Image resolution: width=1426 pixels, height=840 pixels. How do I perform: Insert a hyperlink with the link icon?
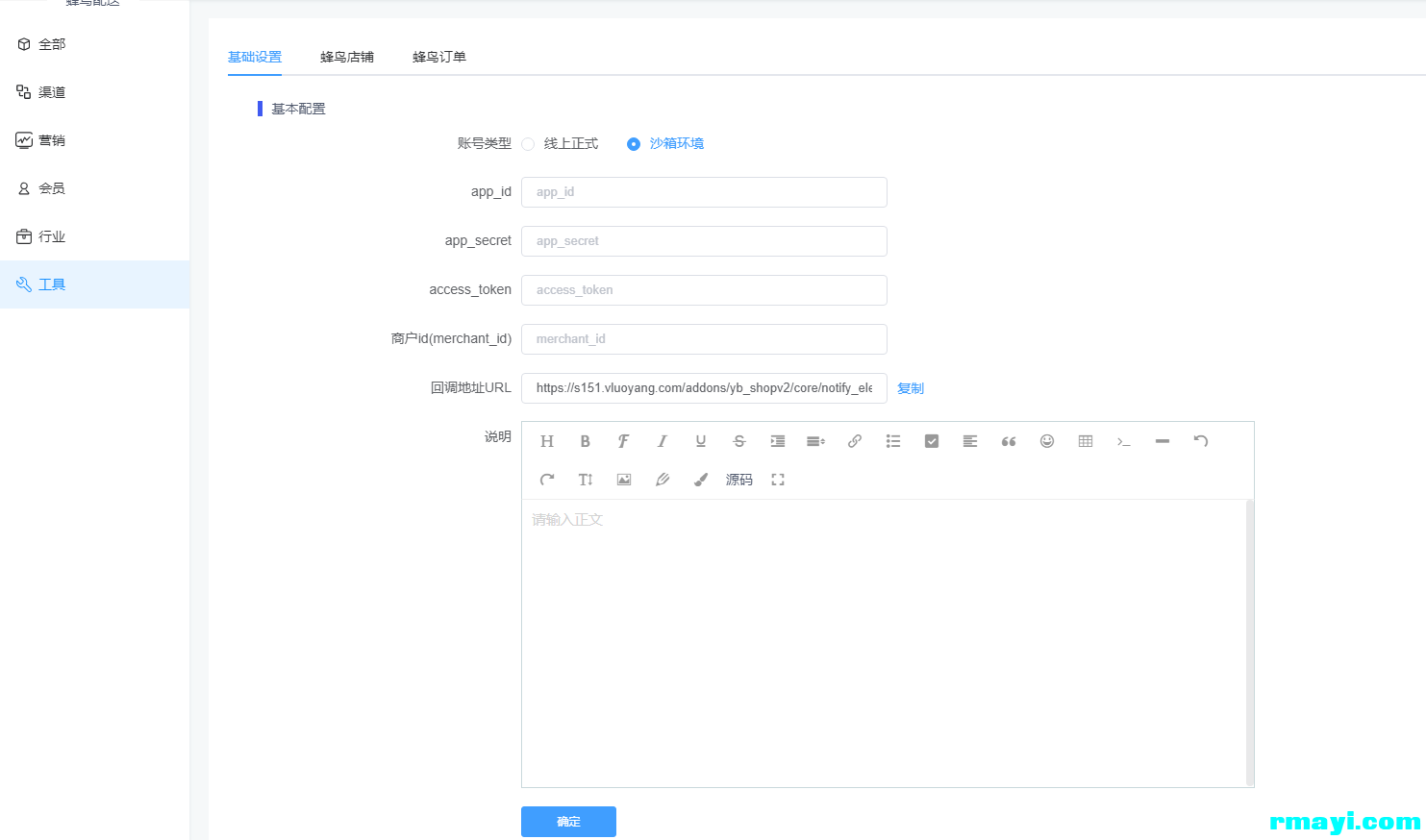[855, 441]
